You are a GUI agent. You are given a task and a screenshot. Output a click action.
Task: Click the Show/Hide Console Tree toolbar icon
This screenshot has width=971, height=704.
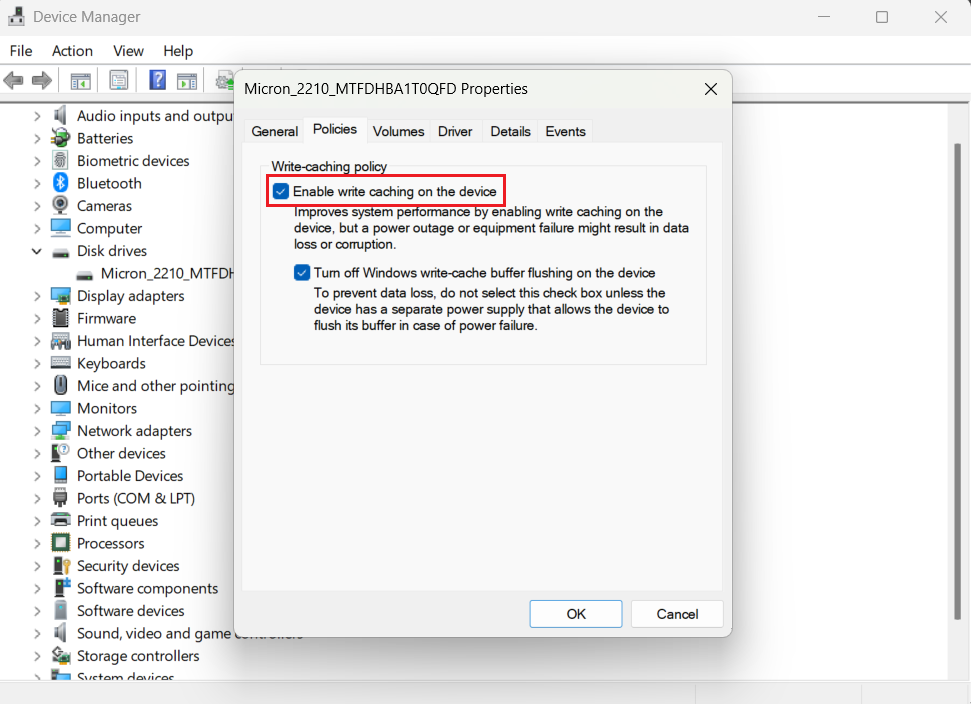point(80,79)
